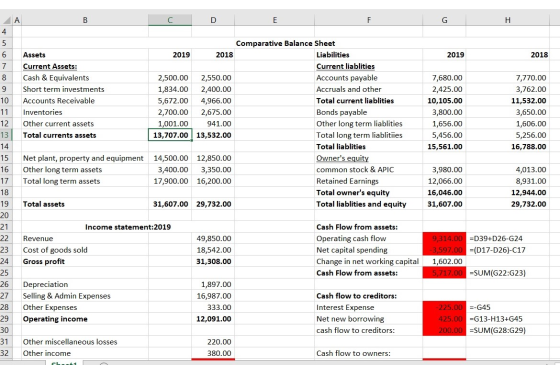Viewport: 560px width, 365px height.
Task: Select column G header
Action: tap(444, 20)
